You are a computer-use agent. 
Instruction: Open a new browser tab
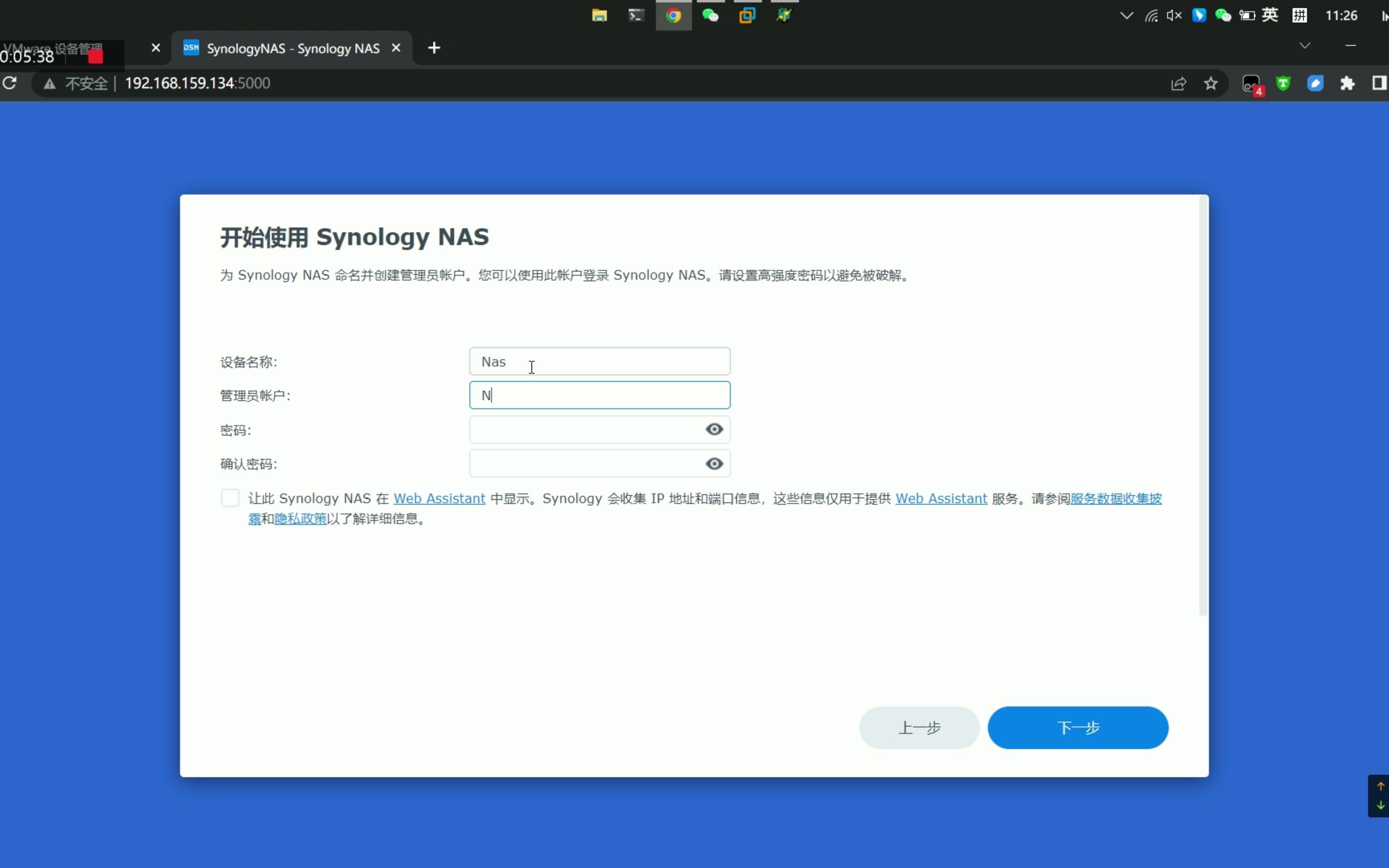pyautogui.click(x=434, y=48)
